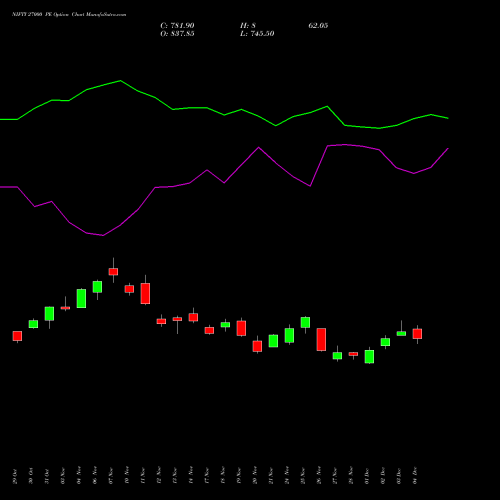
Task: Click the purple indicator line's lowest trough
Action: click(103, 235)
